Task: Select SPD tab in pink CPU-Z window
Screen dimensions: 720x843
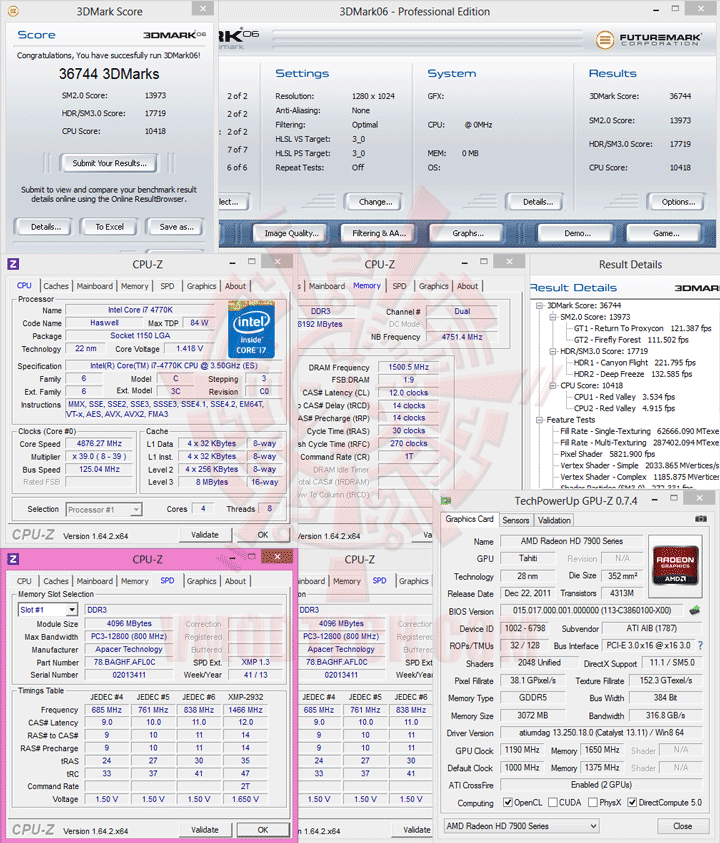Action: coord(167,581)
